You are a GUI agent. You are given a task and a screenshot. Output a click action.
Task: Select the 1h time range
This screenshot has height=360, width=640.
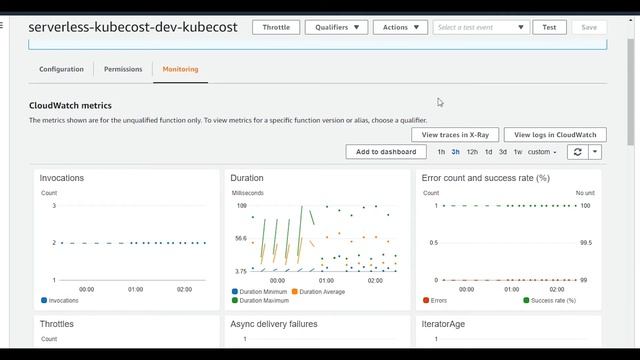click(x=441, y=152)
